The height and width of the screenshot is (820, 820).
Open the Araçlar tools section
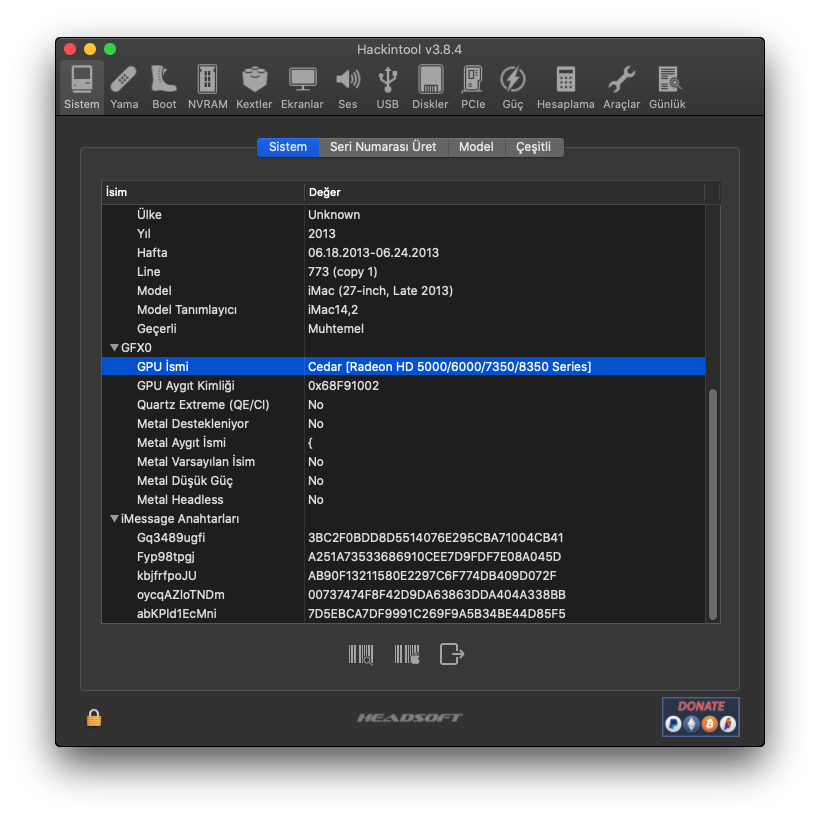pos(621,86)
